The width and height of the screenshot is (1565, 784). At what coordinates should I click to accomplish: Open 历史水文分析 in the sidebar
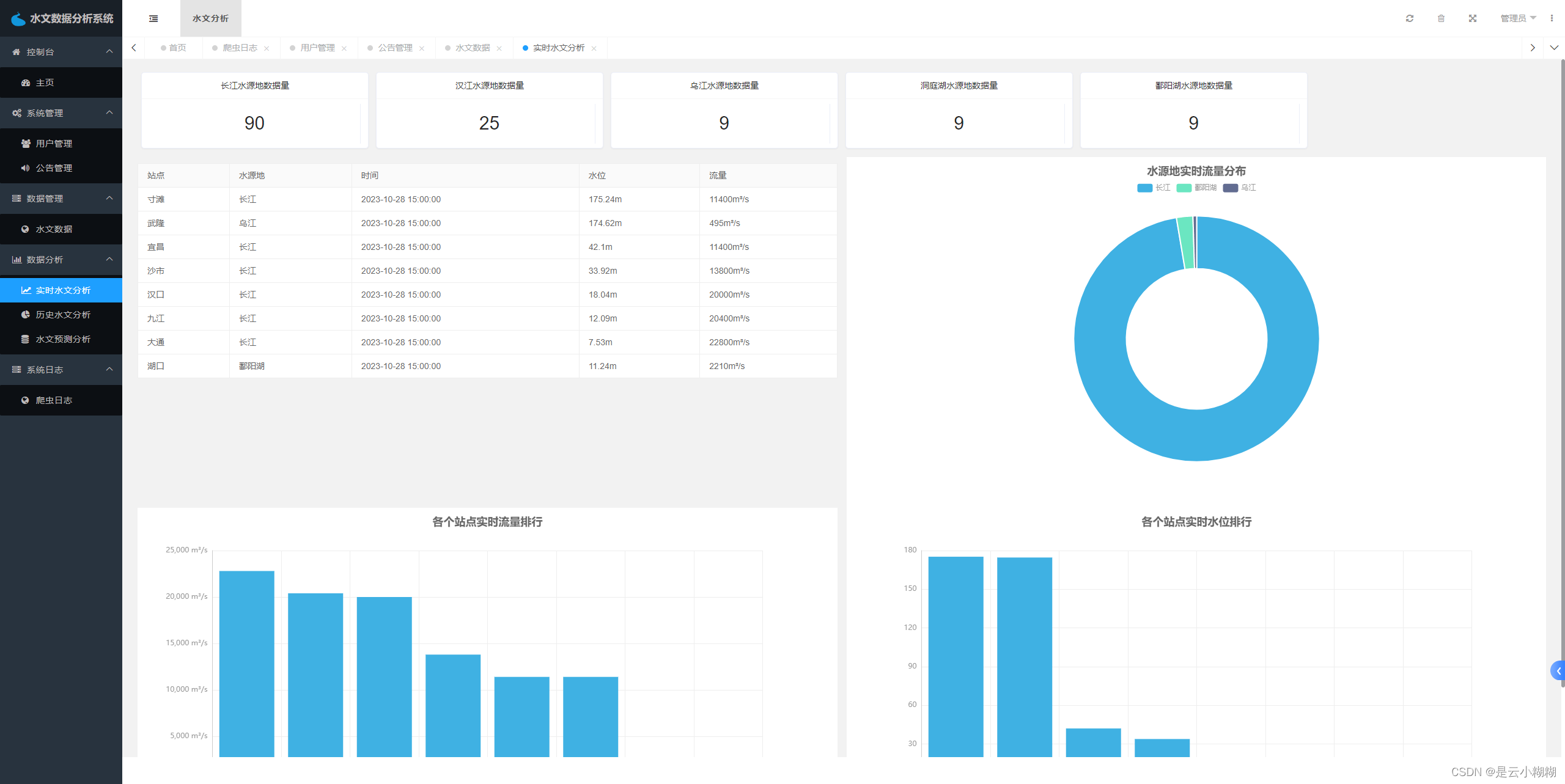pyautogui.click(x=63, y=315)
